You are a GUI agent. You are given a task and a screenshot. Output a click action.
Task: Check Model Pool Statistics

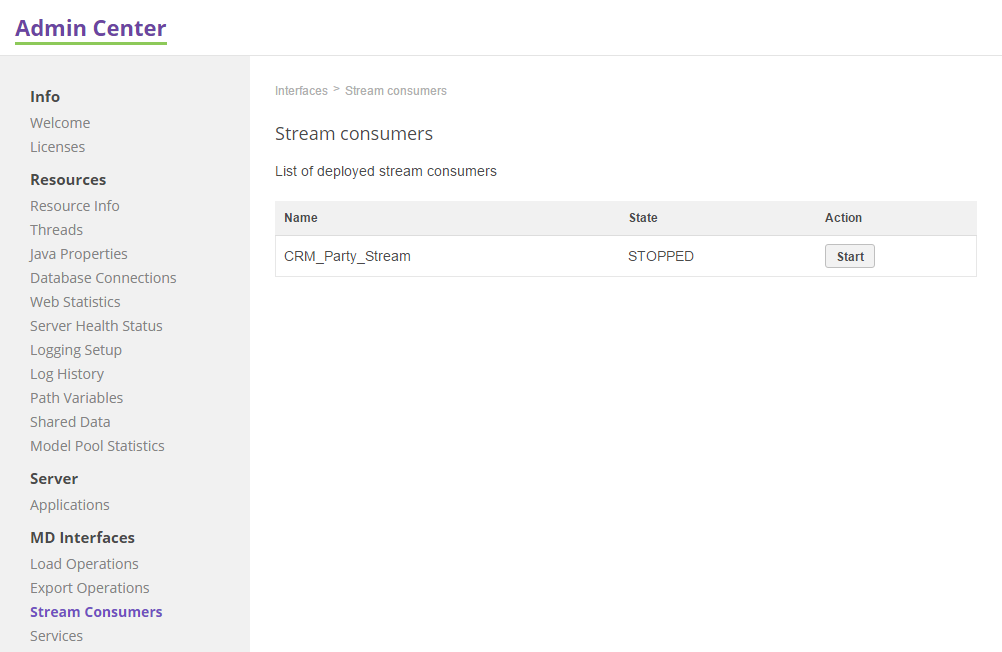coord(97,445)
